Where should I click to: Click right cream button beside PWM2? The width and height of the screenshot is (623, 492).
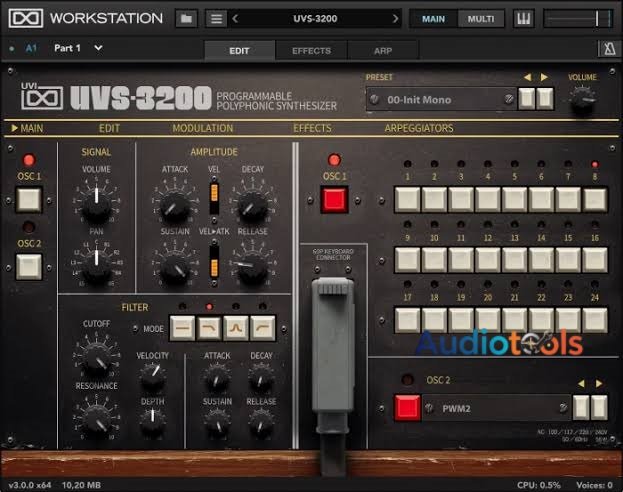coord(599,407)
